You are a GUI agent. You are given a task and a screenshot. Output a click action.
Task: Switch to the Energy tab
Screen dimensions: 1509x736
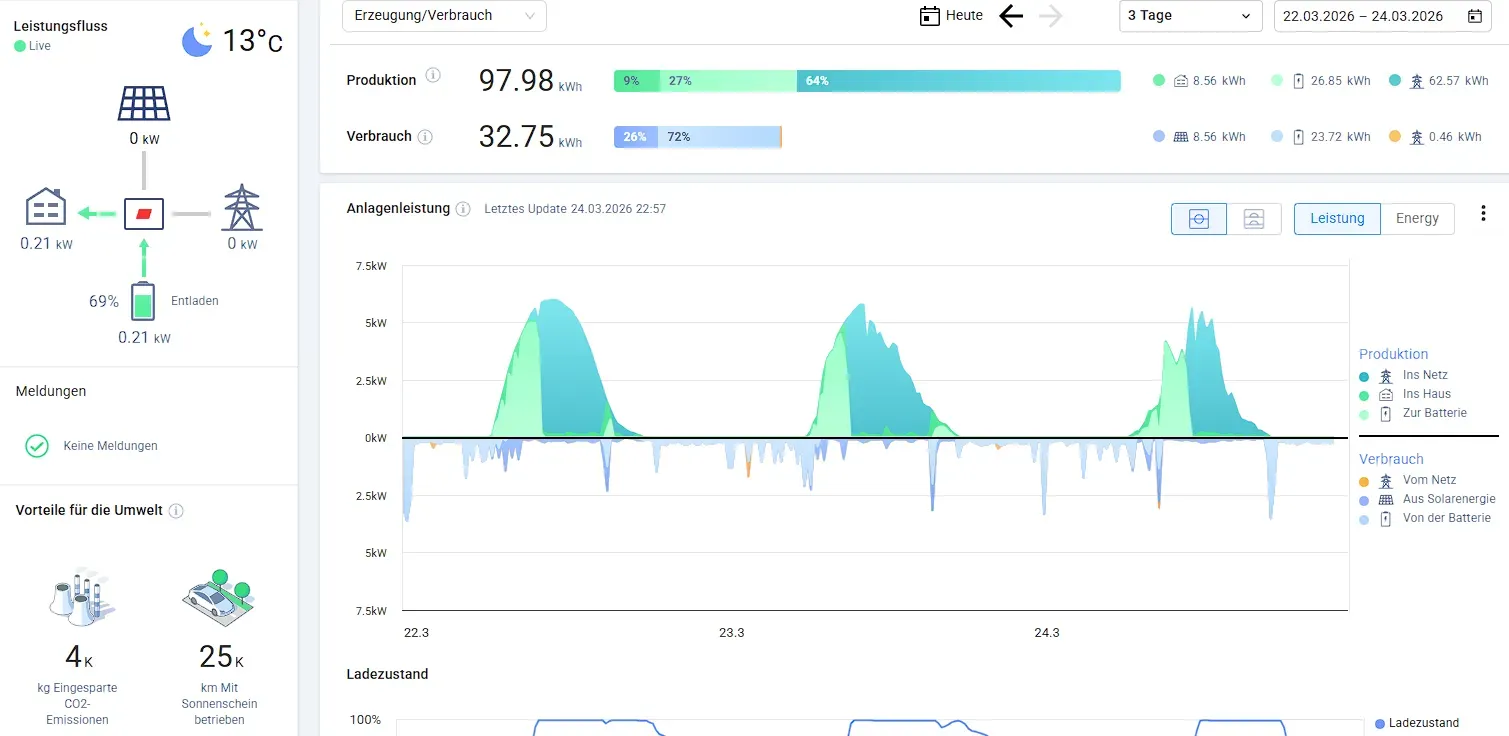(x=1417, y=219)
